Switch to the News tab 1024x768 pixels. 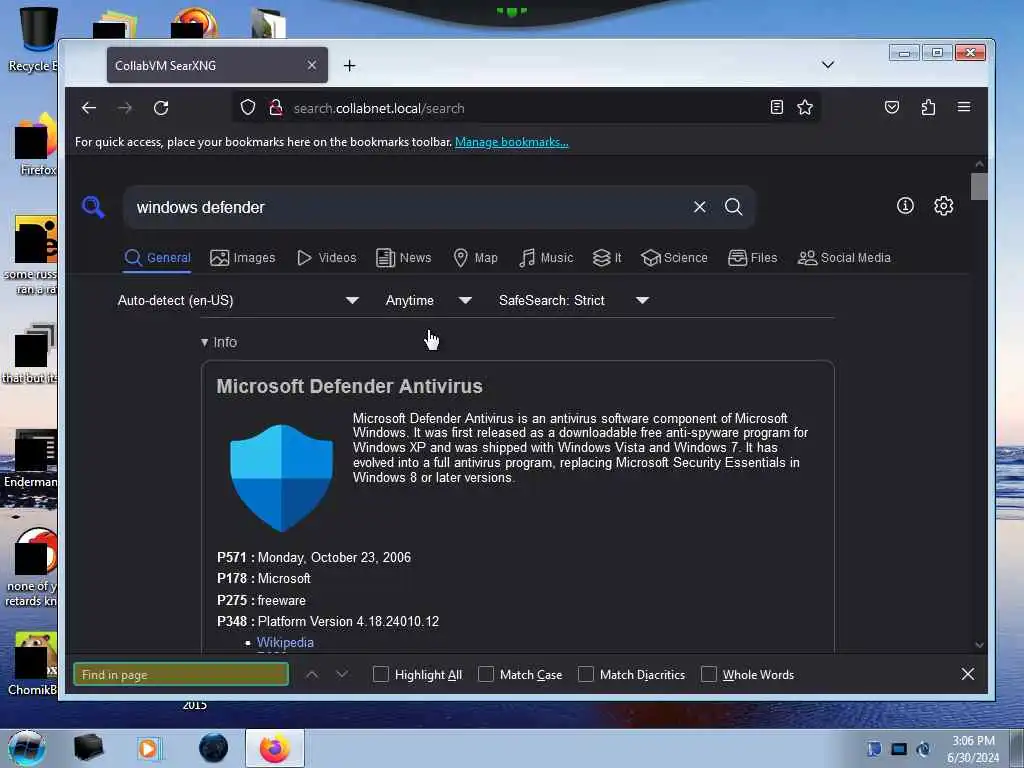click(404, 258)
